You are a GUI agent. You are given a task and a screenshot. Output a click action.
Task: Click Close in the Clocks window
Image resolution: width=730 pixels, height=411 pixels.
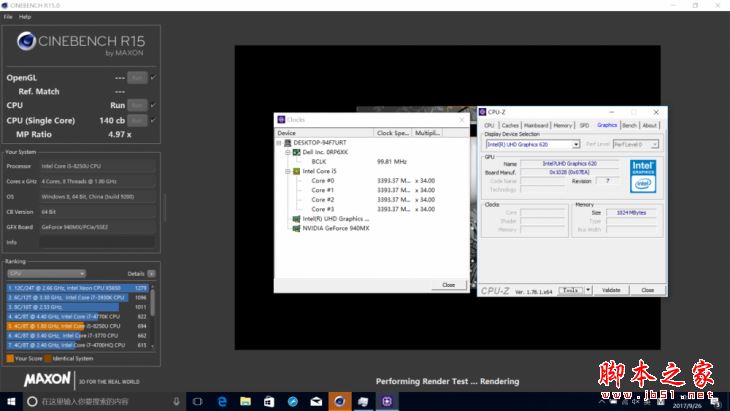click(x=448, y=285)
